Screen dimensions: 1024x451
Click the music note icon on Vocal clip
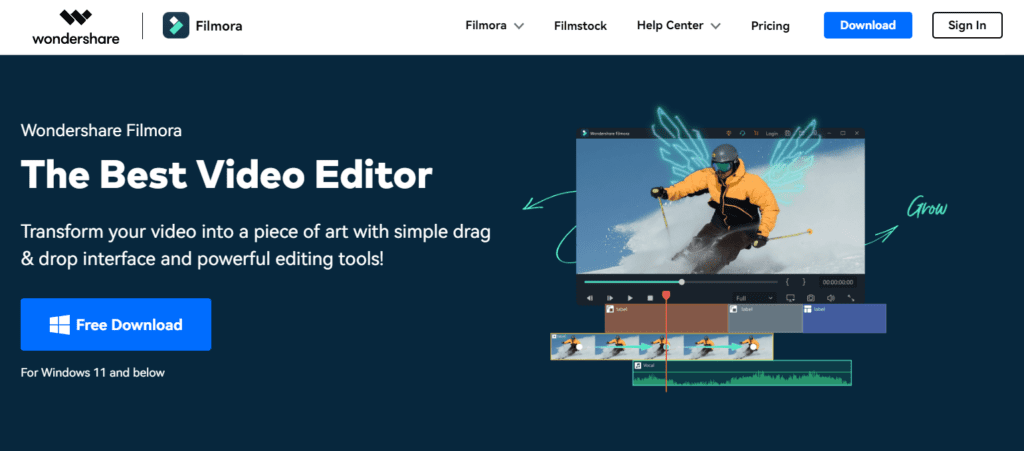pos(638,365)
